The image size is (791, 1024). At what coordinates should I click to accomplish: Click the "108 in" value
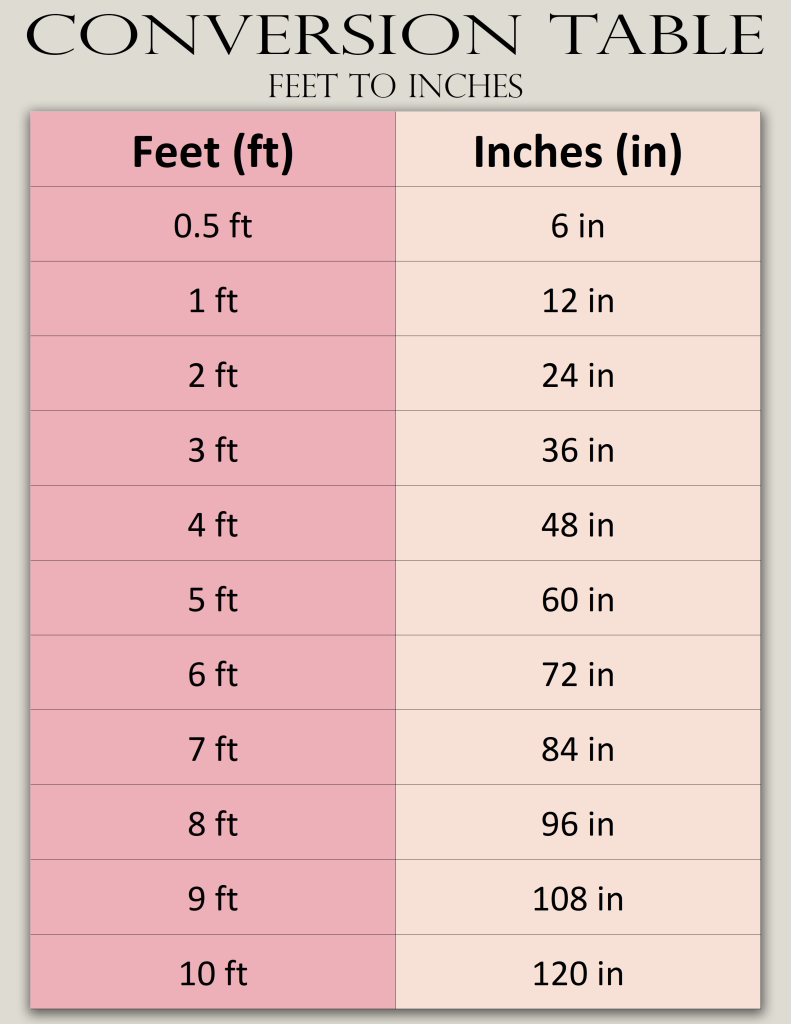click(x=578, y=899)
